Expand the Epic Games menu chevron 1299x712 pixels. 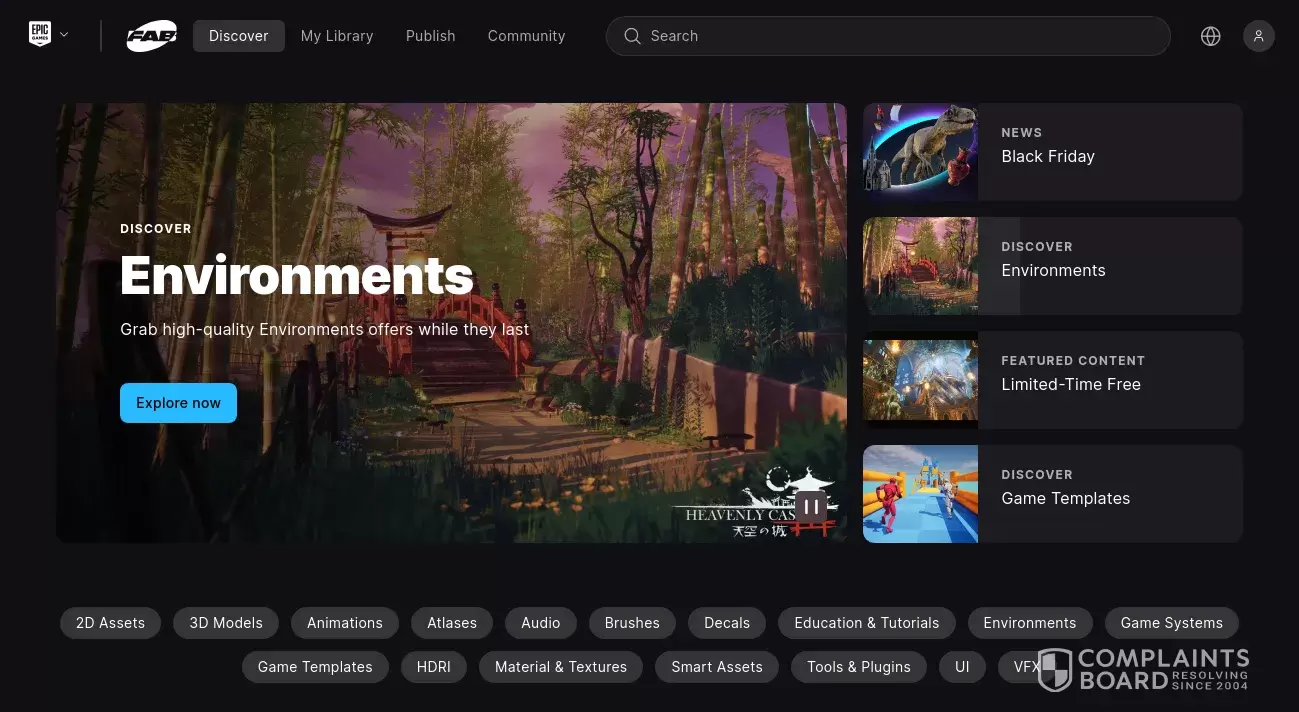click(x=64, y=35)
